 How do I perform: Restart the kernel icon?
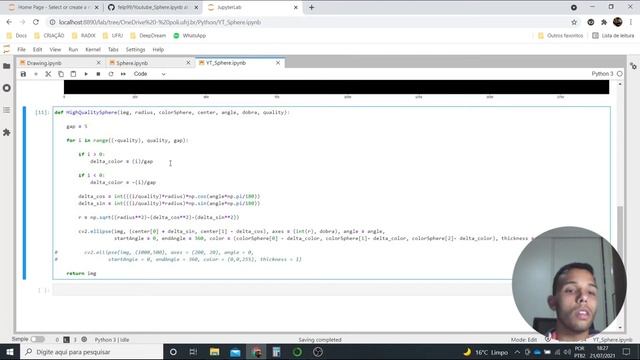tap(111, 74)
